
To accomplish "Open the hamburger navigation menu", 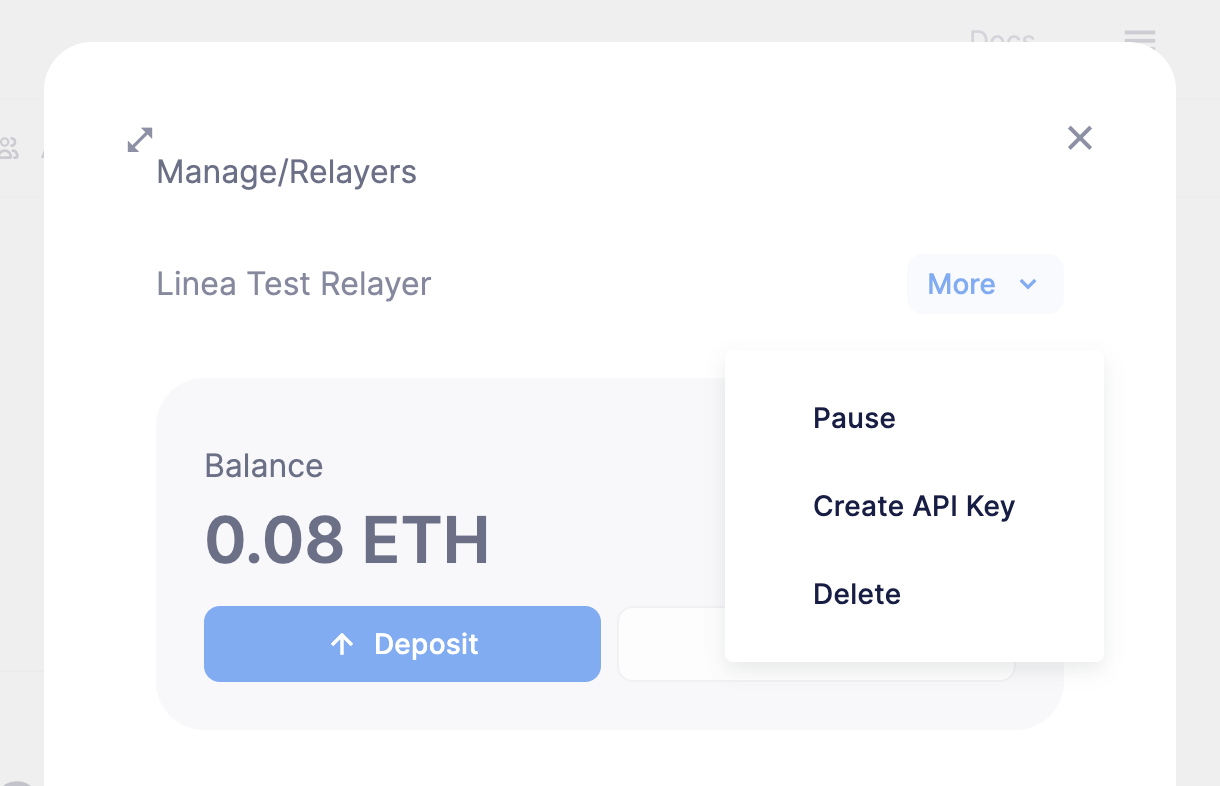I will point(1139,40).
